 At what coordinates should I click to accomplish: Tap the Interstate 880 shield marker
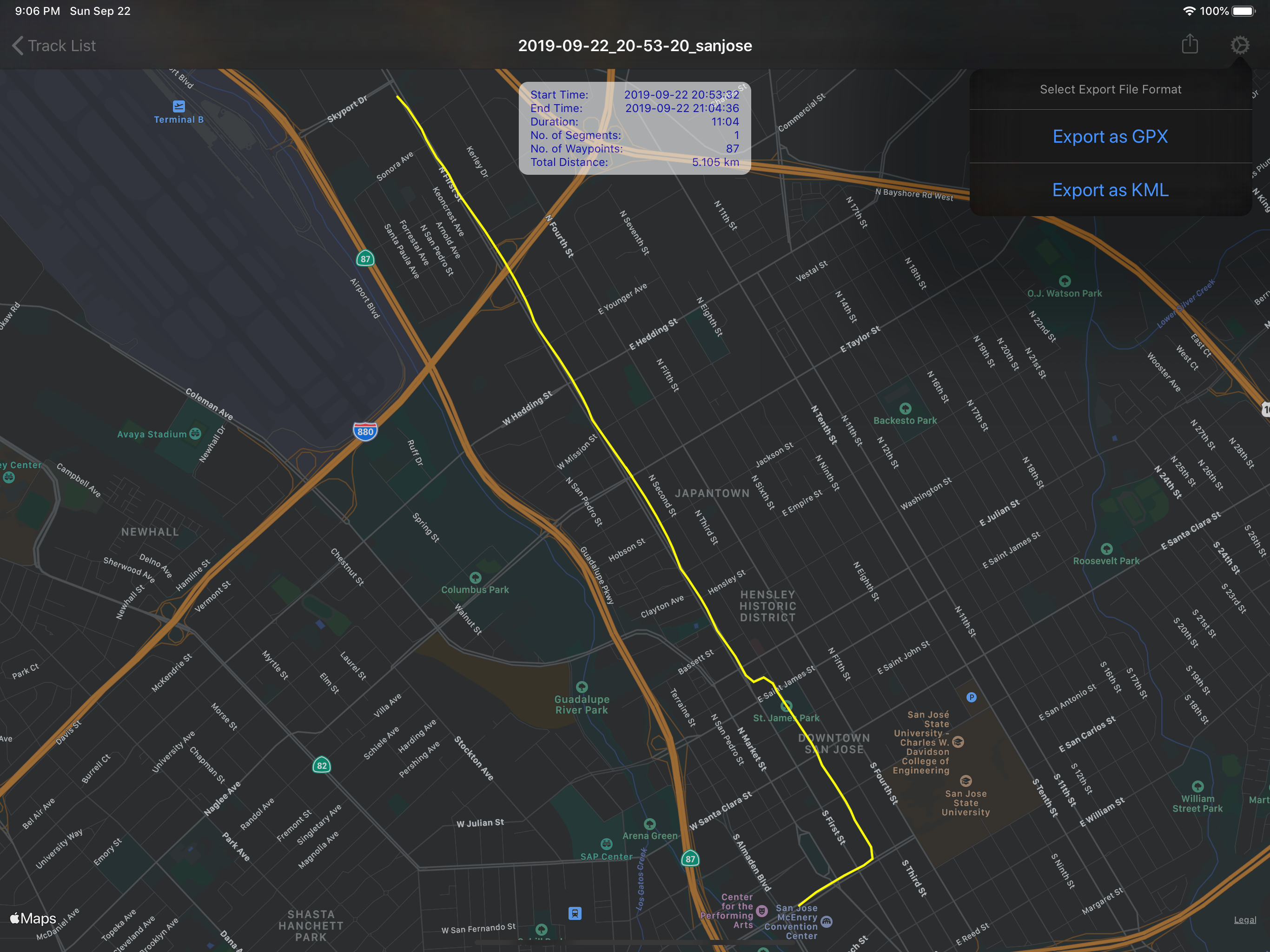point(365,431)
